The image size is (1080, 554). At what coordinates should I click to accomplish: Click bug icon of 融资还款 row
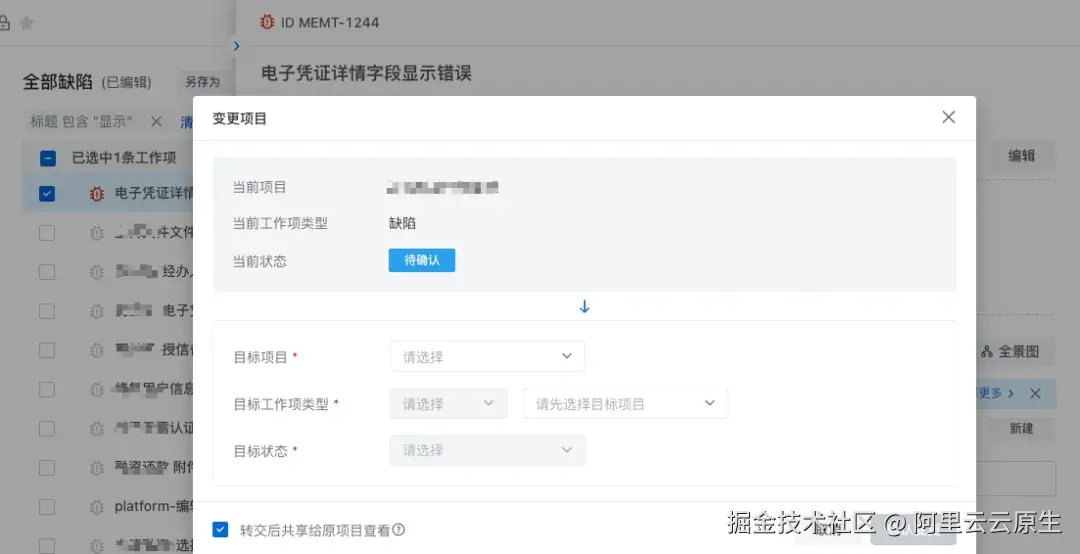pos(97,468)
